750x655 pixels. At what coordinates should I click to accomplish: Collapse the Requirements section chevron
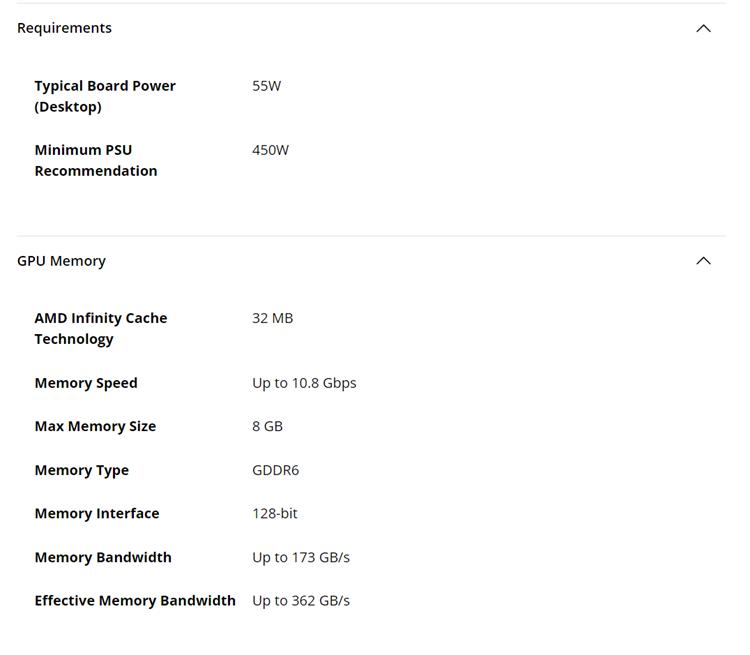(703, 28)
